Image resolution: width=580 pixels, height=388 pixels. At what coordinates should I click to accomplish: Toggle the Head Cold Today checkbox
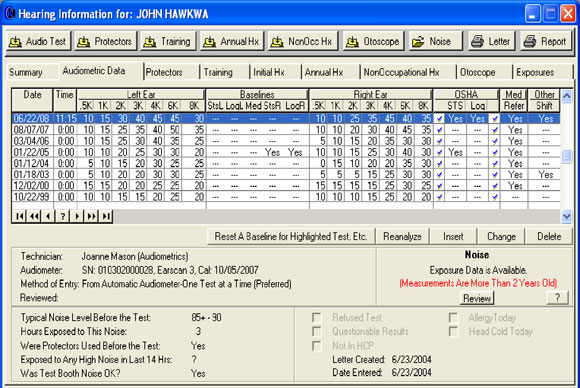tap(453, 331)
